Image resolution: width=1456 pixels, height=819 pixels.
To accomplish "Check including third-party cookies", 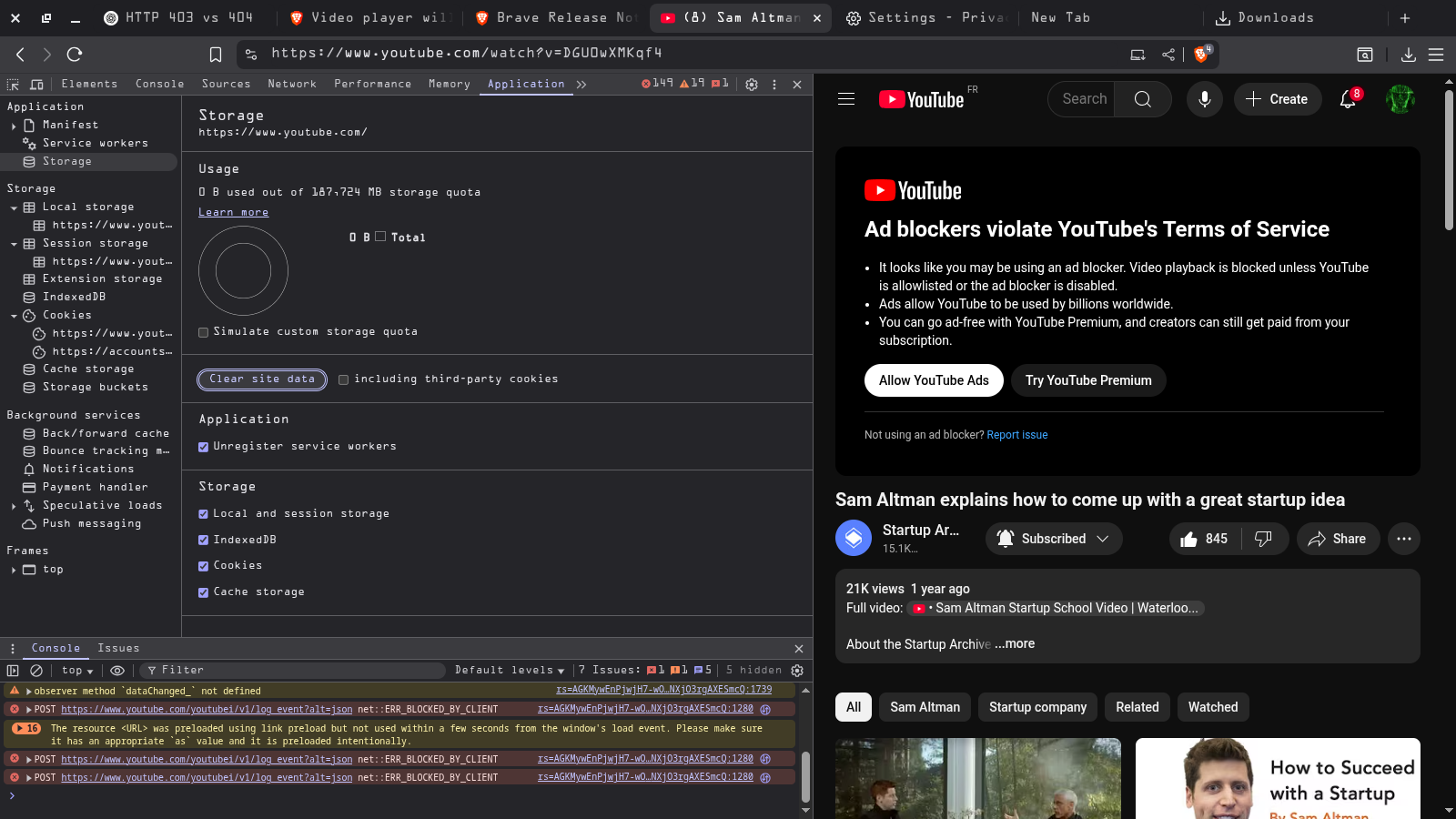I will pyautogui.click(x=344, y=379).
